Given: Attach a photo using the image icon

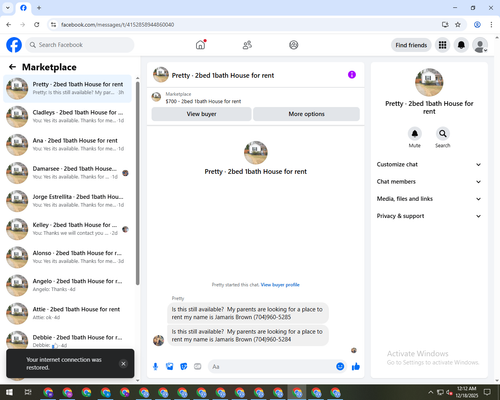Looking at the screenshot, I should tap(170, 367).
